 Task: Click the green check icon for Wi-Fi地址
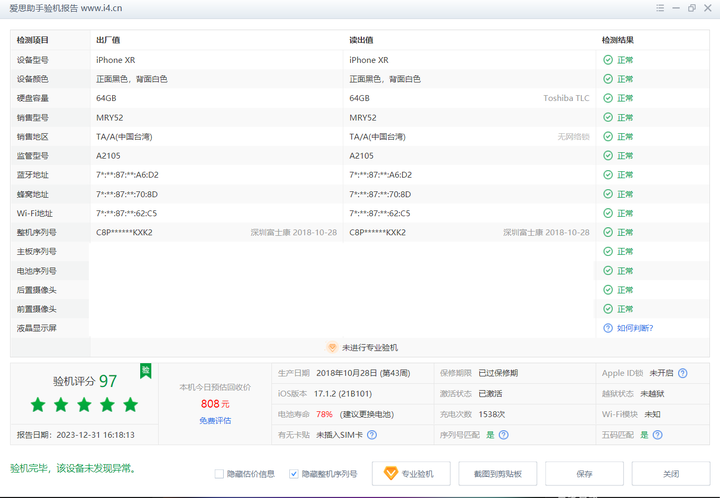click(x=608, y=213)
